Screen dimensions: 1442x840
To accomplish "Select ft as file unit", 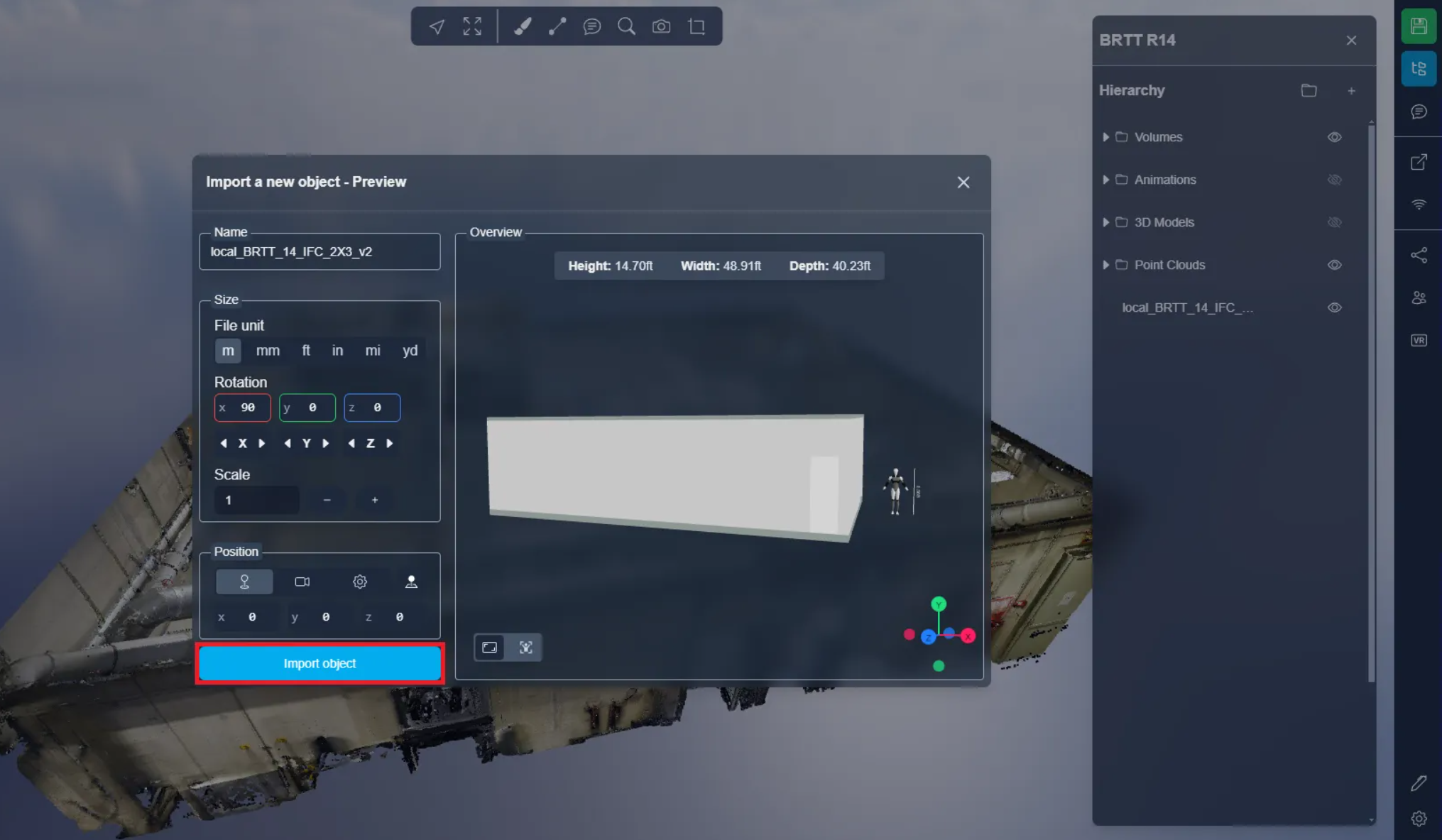I will click(306, 351).
